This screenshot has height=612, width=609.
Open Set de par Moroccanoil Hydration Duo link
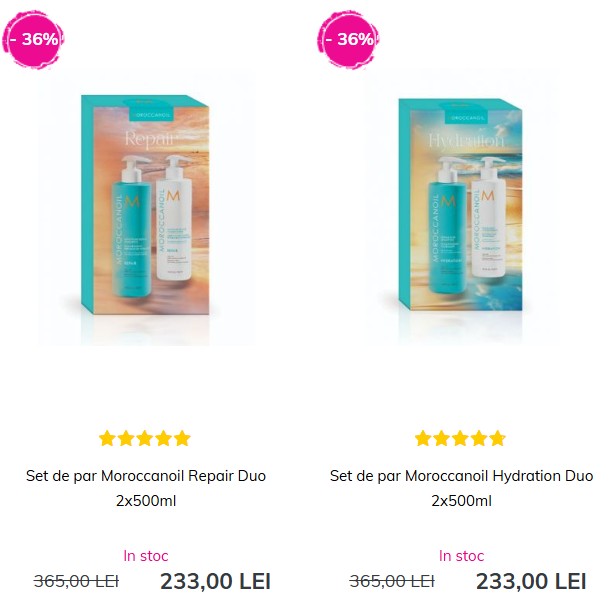(461, 488)
